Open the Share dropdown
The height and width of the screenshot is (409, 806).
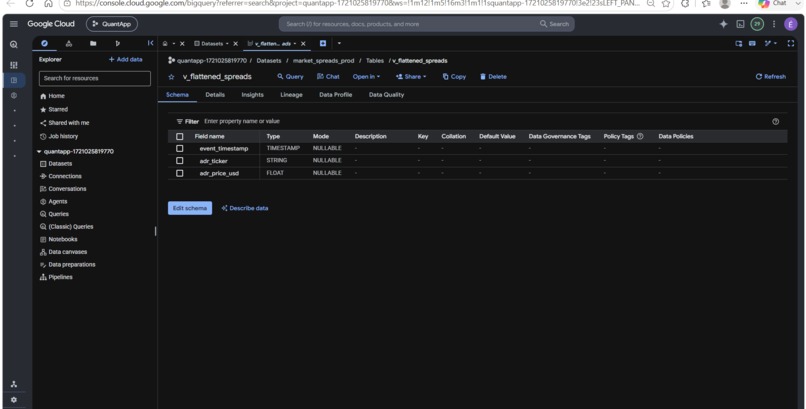click(411, 77)
